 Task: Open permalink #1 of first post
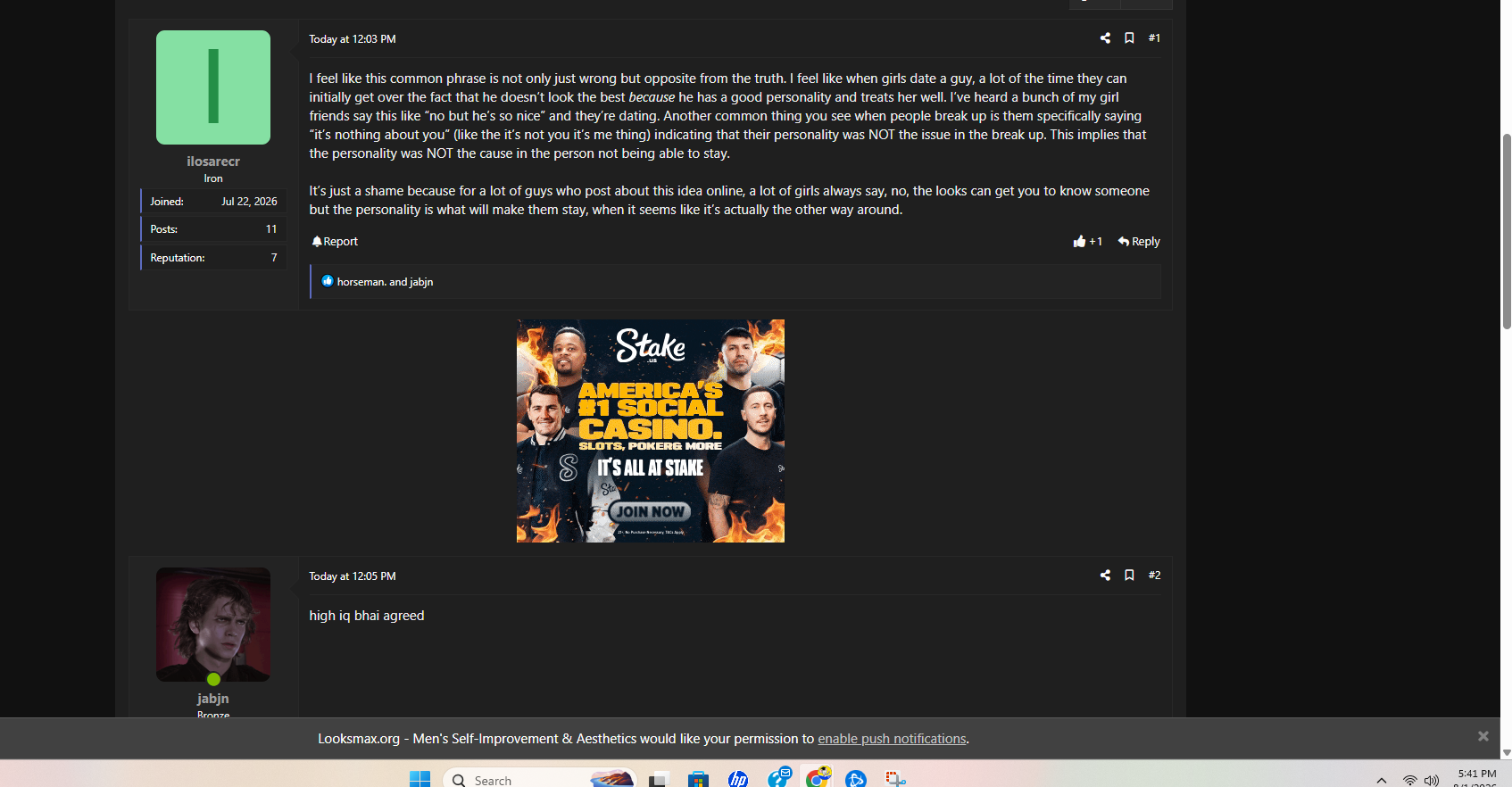pos(1154,38)
